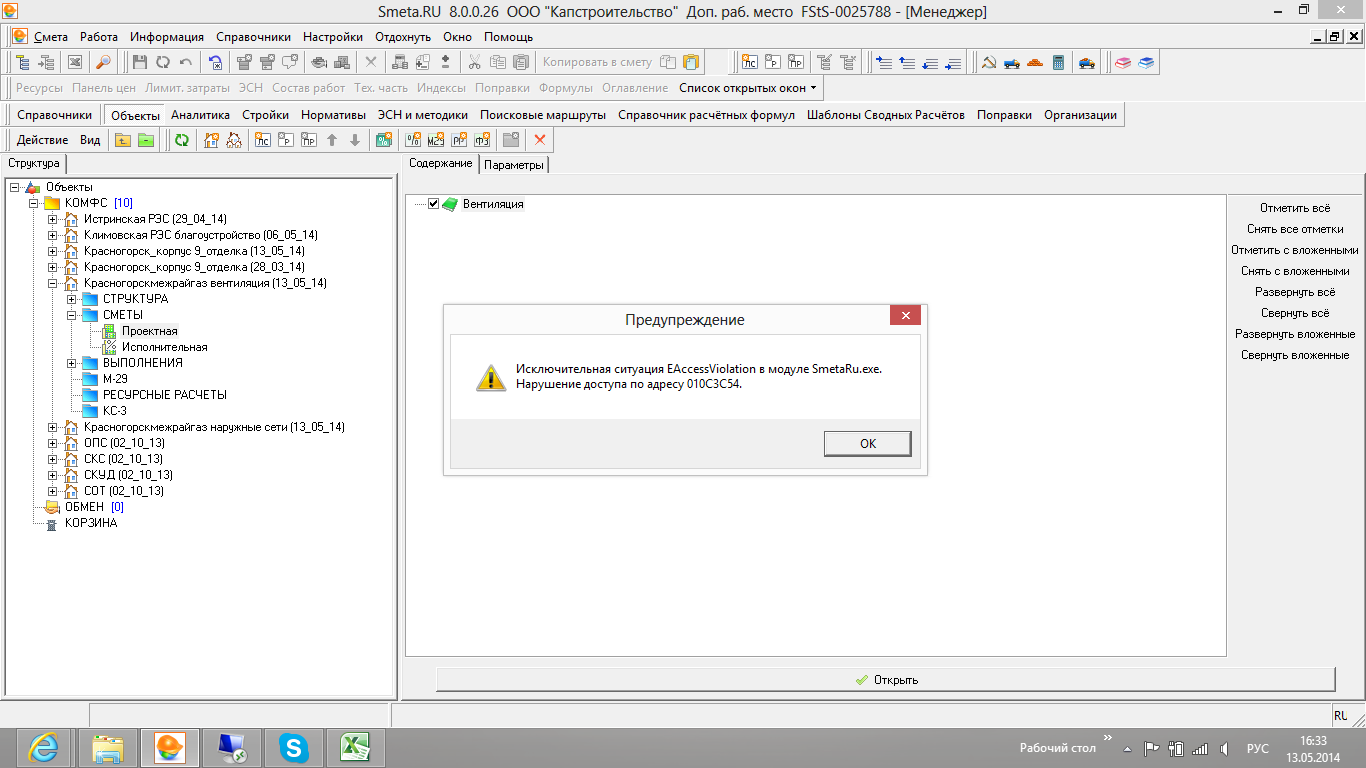Click the save (floppy disk) toolbar icon
The image size is (1366, 768).
pos(140,62)
